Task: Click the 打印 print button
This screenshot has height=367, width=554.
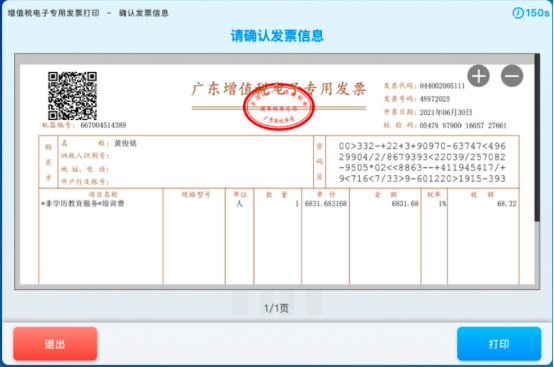Action: 499,344
